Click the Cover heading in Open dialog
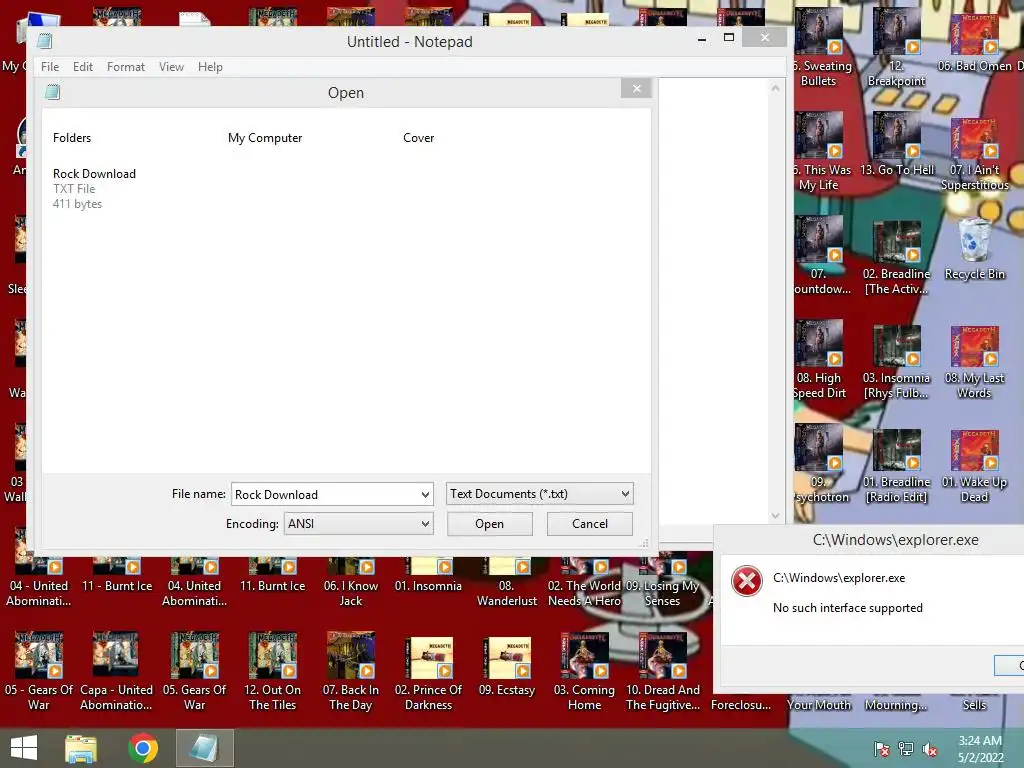 418,138
